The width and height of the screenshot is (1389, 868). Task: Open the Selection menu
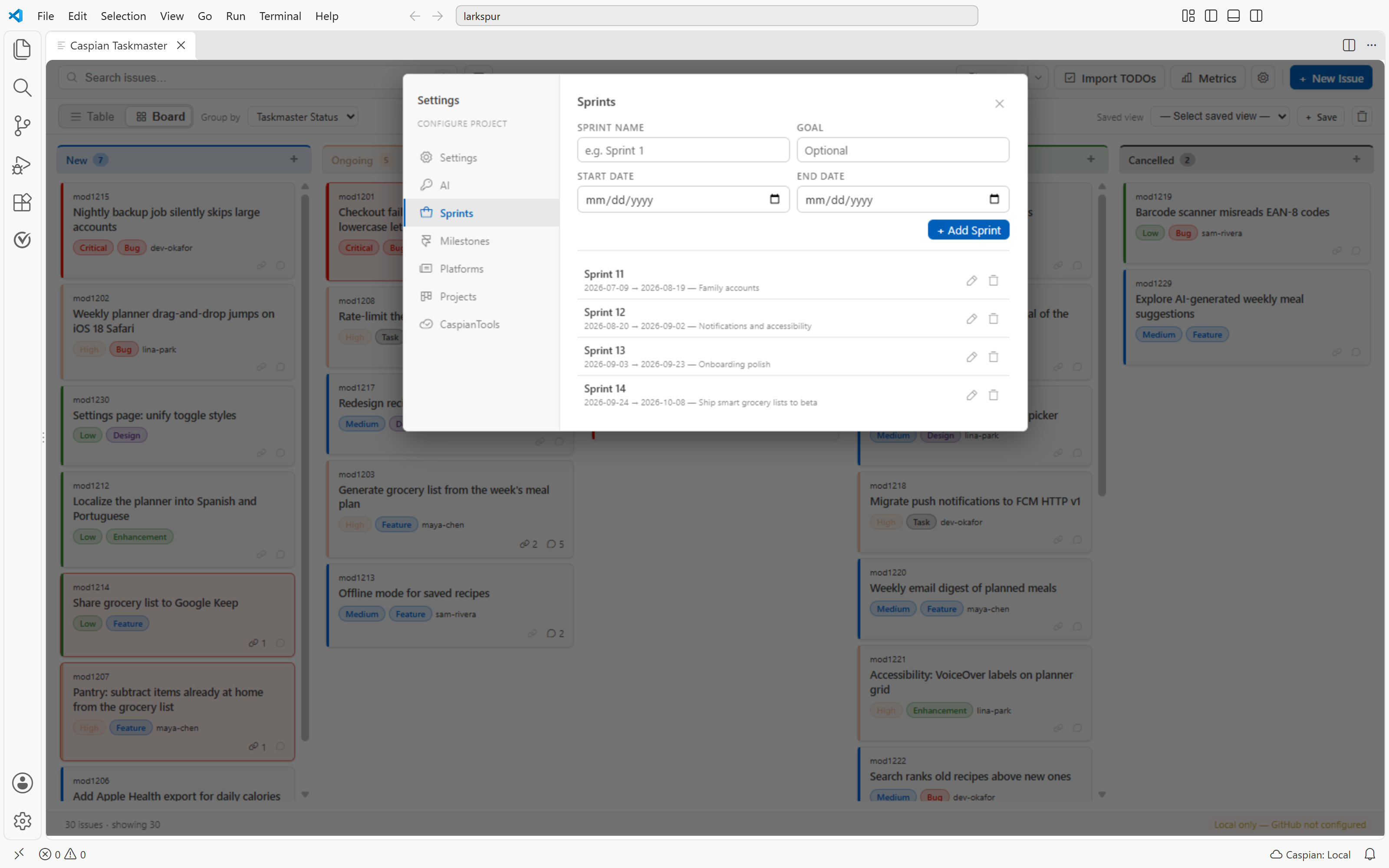123,16
